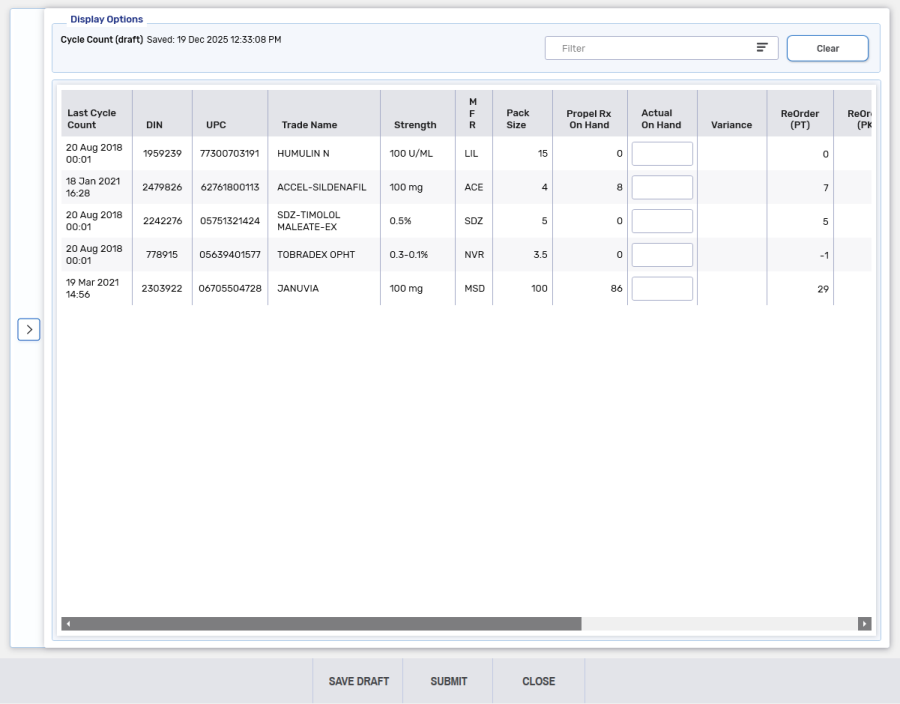Click scrollbar right arrow
900x704 pixels.
tap(864, 624)
